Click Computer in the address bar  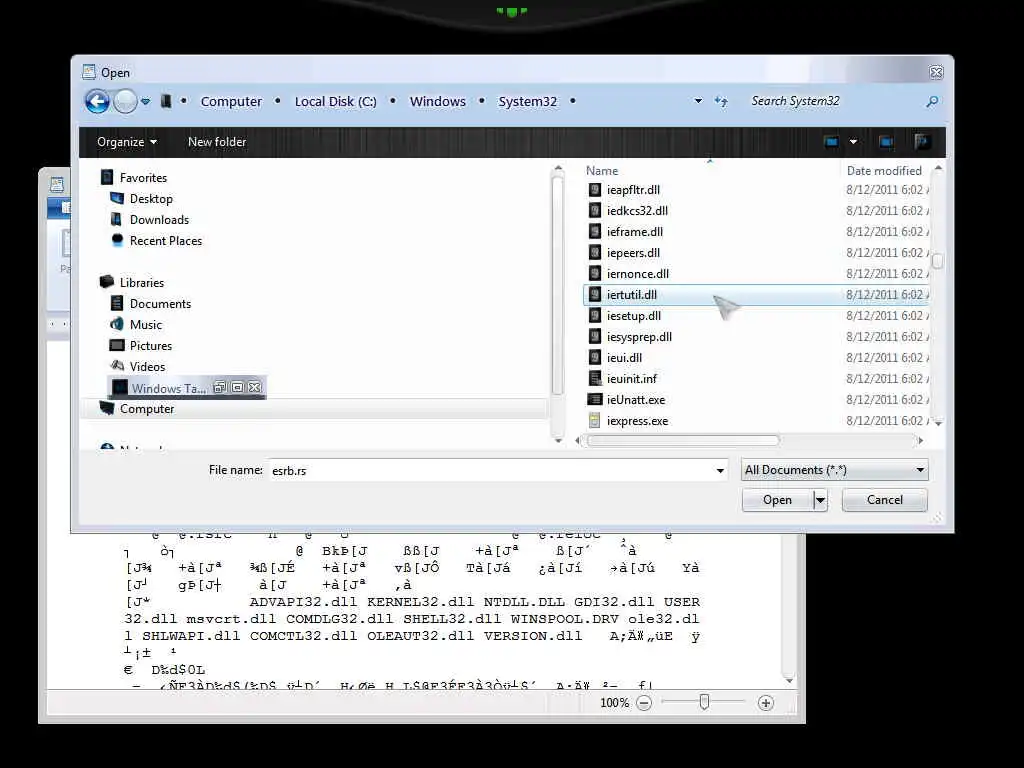click(231, 101)
